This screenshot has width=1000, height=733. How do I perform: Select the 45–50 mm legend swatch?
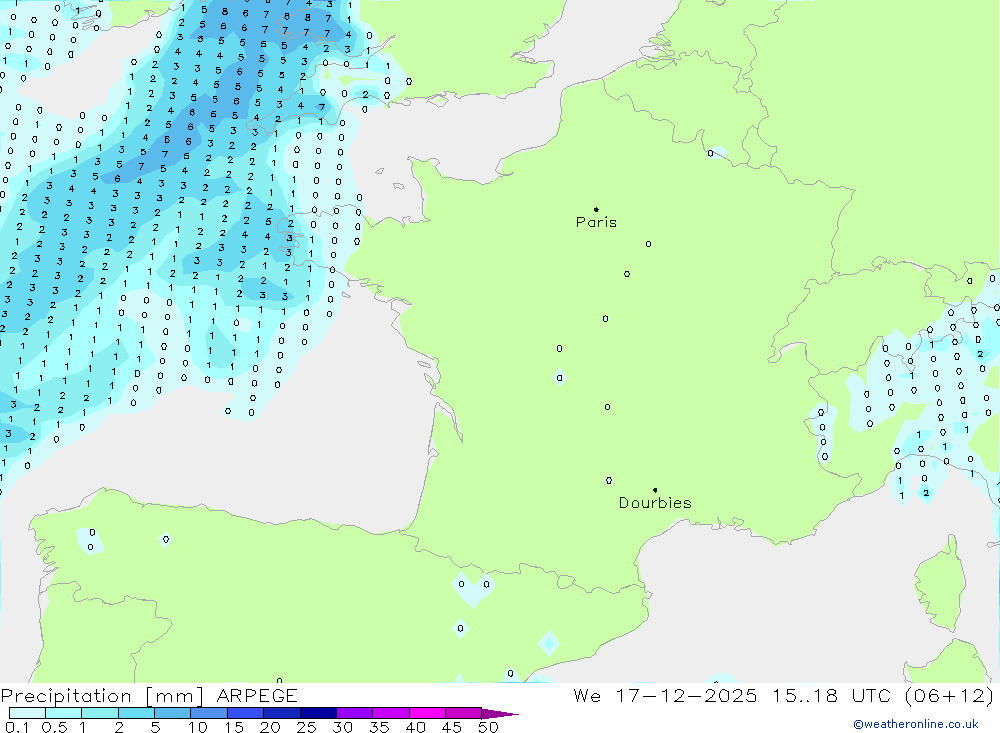coord(464,713)
